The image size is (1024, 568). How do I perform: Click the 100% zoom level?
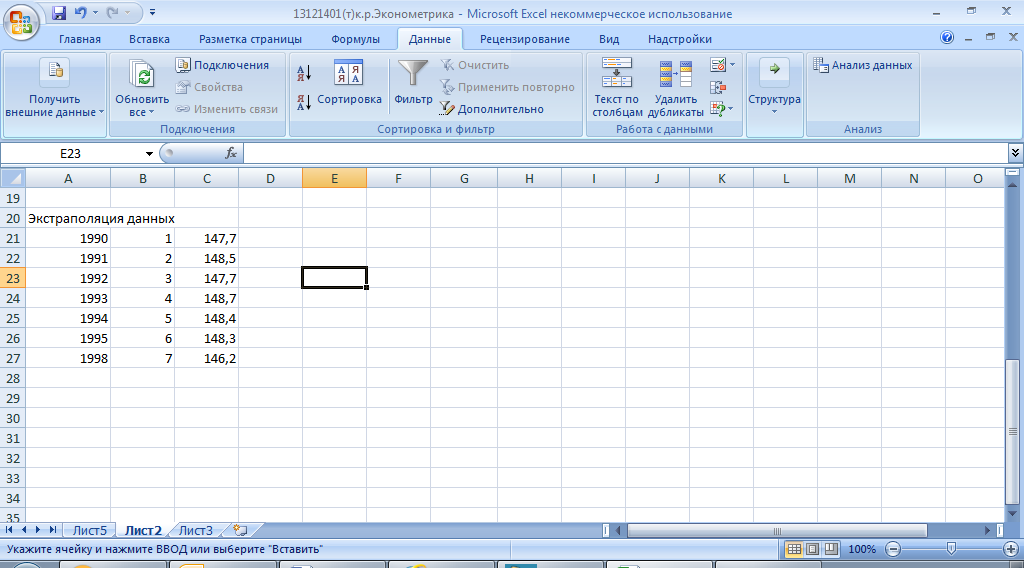point(862,550)
